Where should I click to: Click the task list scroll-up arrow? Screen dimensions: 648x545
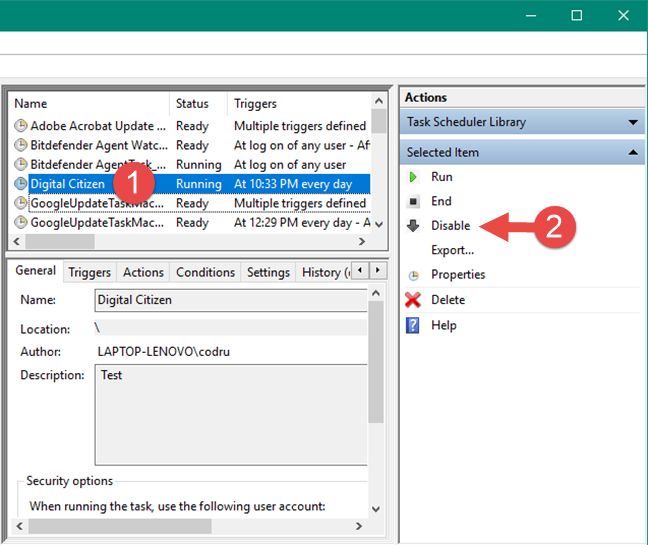click(x=378, y=101)
